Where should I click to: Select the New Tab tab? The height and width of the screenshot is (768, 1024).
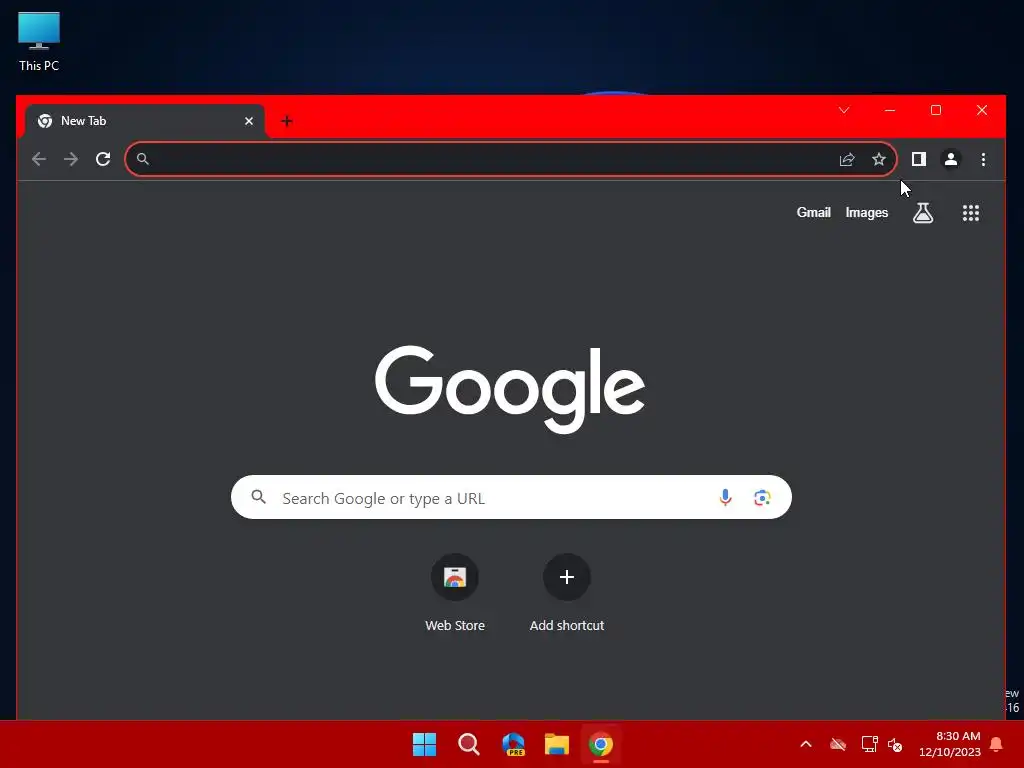pos(145,121)
